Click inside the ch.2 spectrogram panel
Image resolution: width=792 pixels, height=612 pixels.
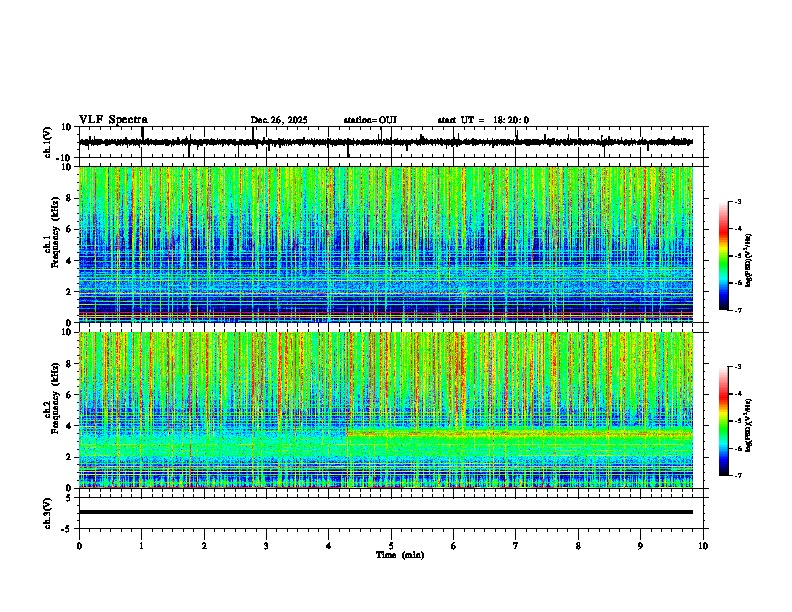pyautogui.click(x=386, y=410)
